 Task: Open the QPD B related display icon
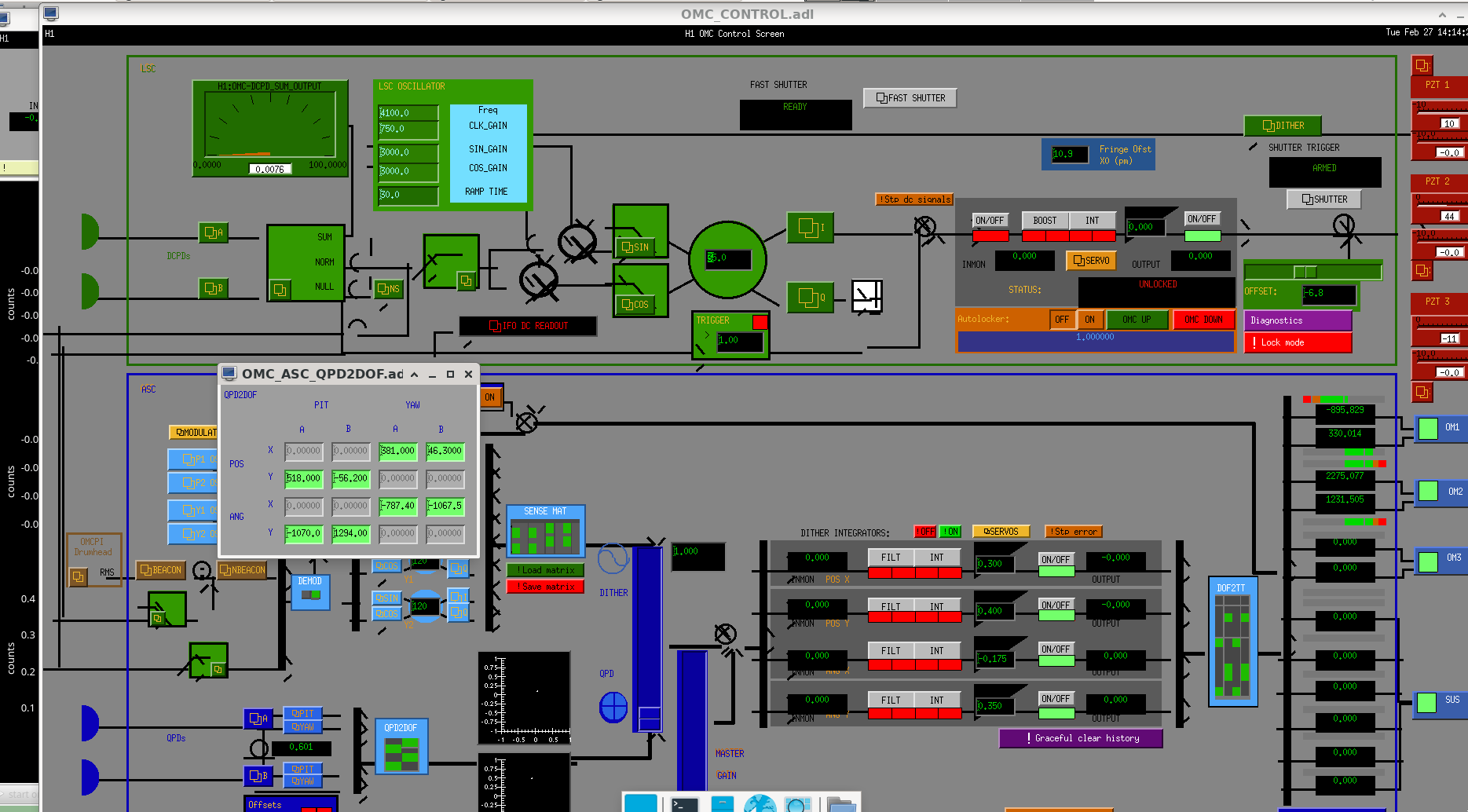[258, 776]
